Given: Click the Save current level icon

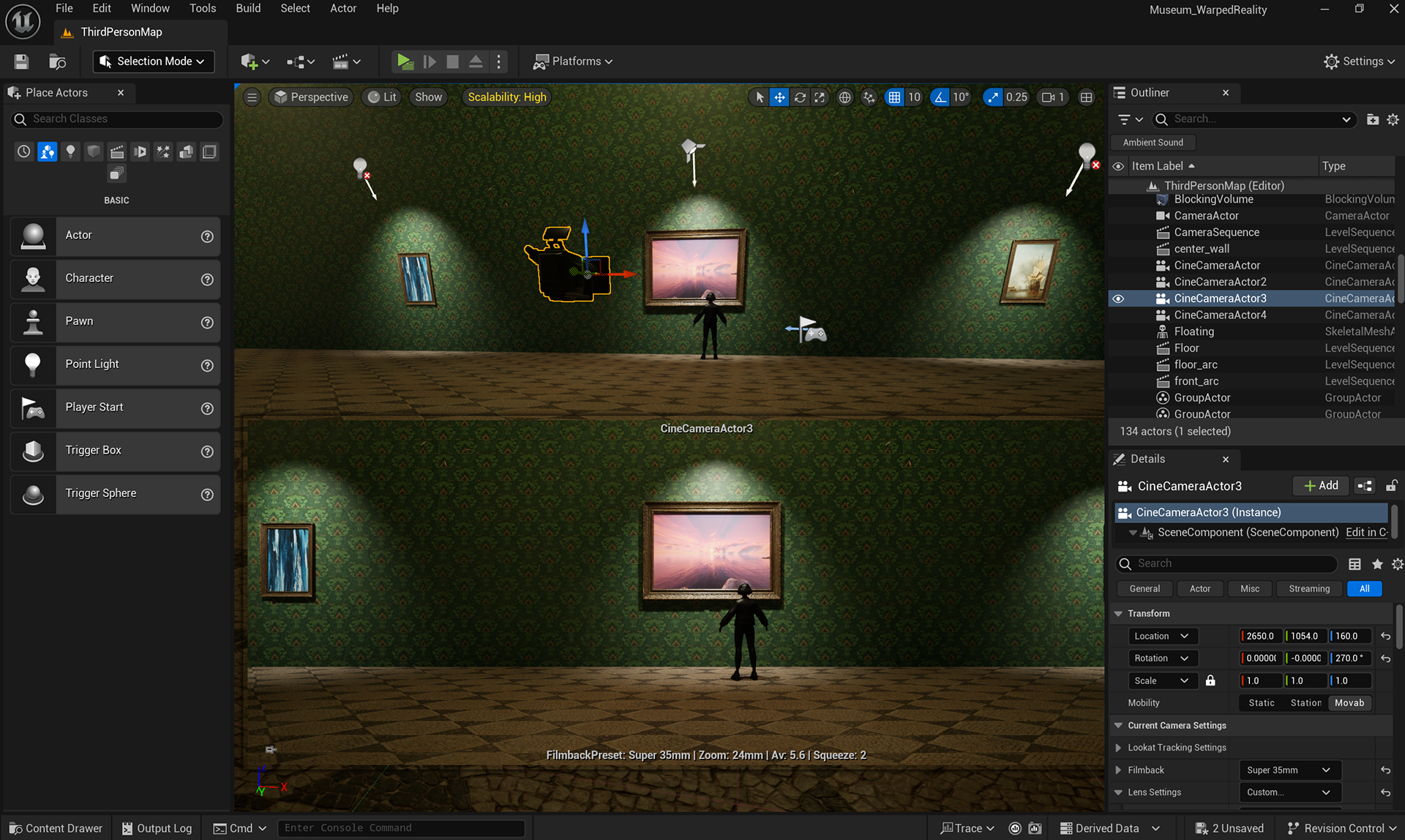Looking at the screenshot, I should (x=21, y=61).
